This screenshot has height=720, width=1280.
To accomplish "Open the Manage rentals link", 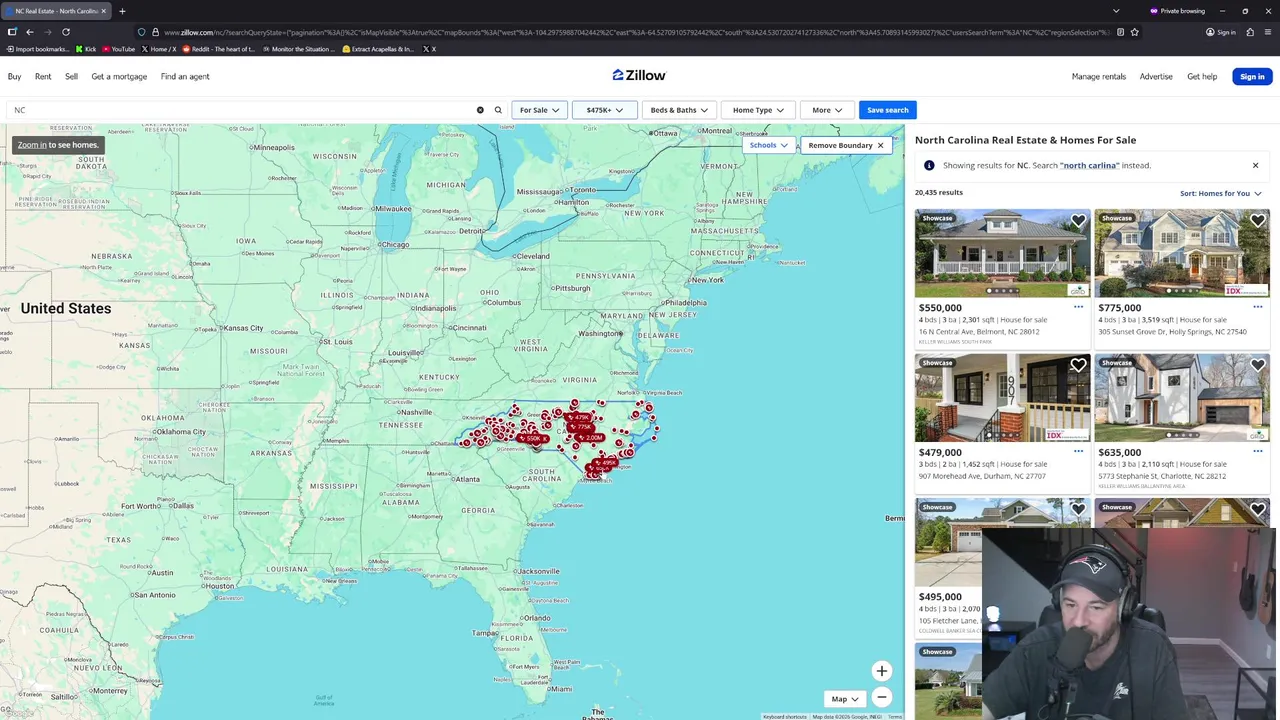I will click(x=1098, y=76).
